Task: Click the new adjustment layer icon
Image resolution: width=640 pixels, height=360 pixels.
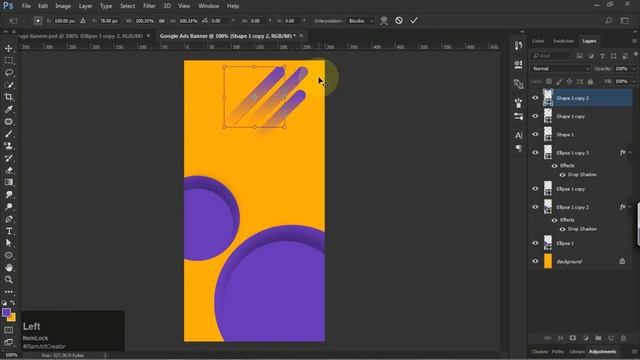Action: [586, 338]
